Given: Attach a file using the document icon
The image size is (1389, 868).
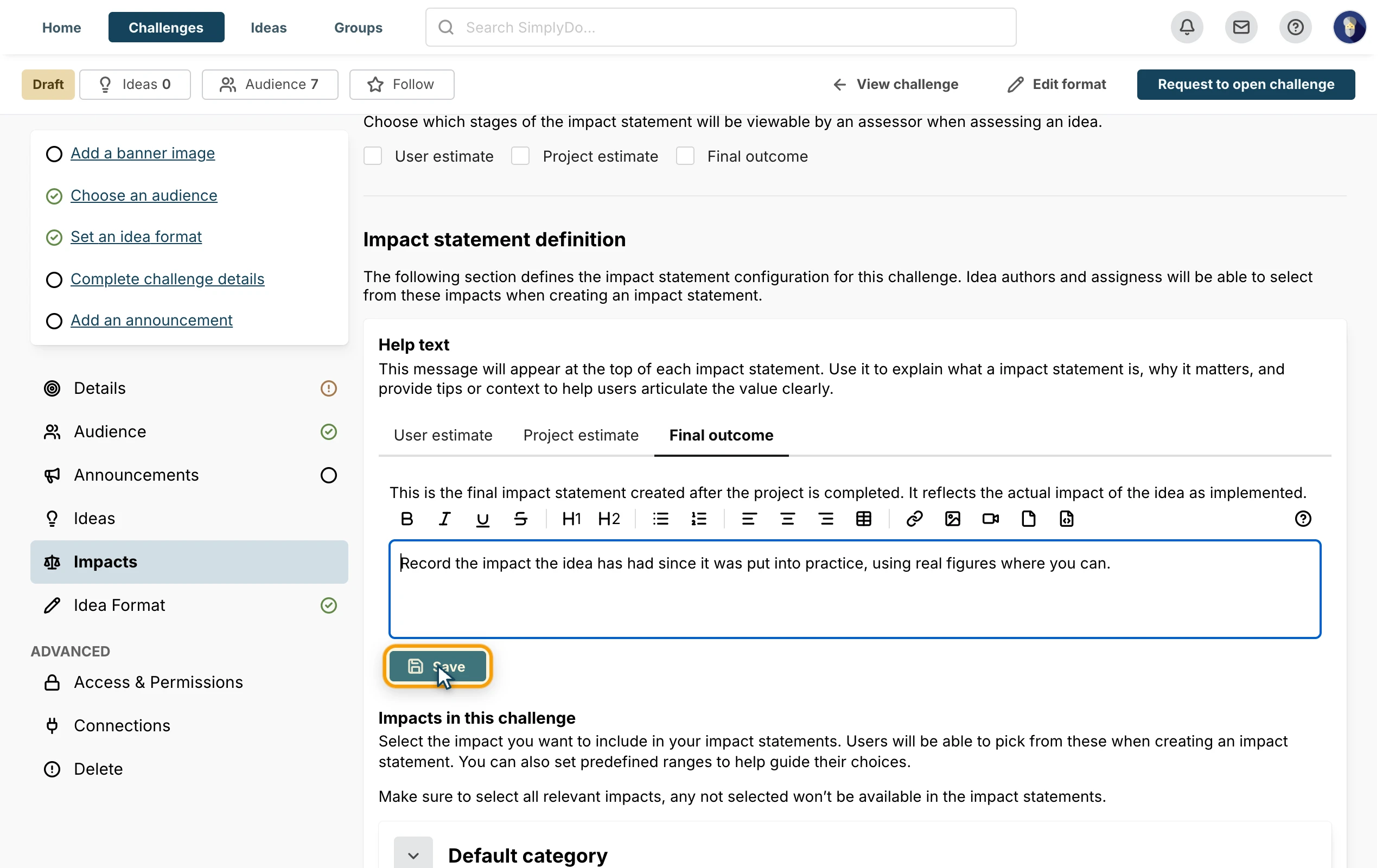Looking at the screenshot, I should pos(1029,519).
